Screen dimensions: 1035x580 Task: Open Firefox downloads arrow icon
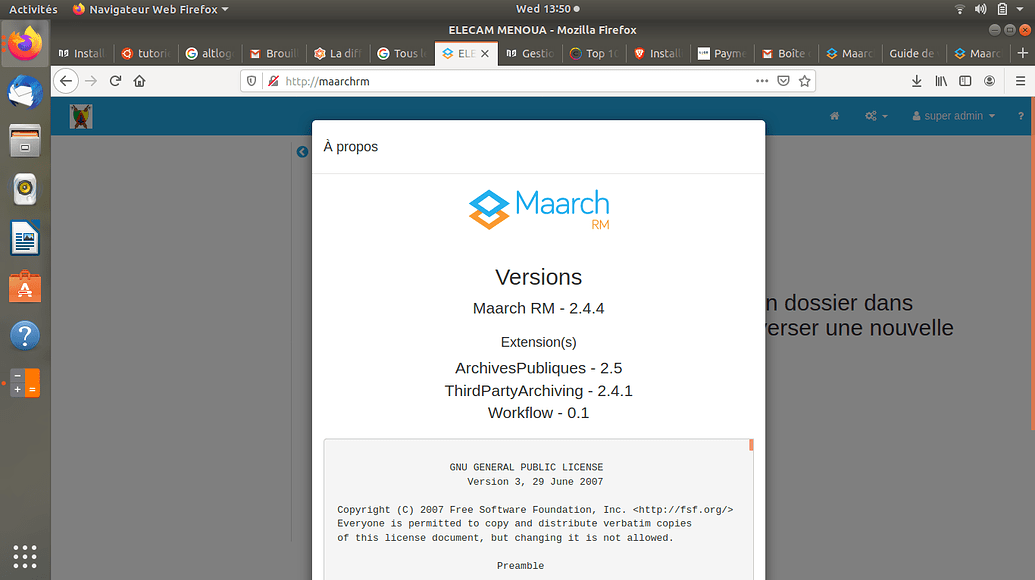pos(916,81)
